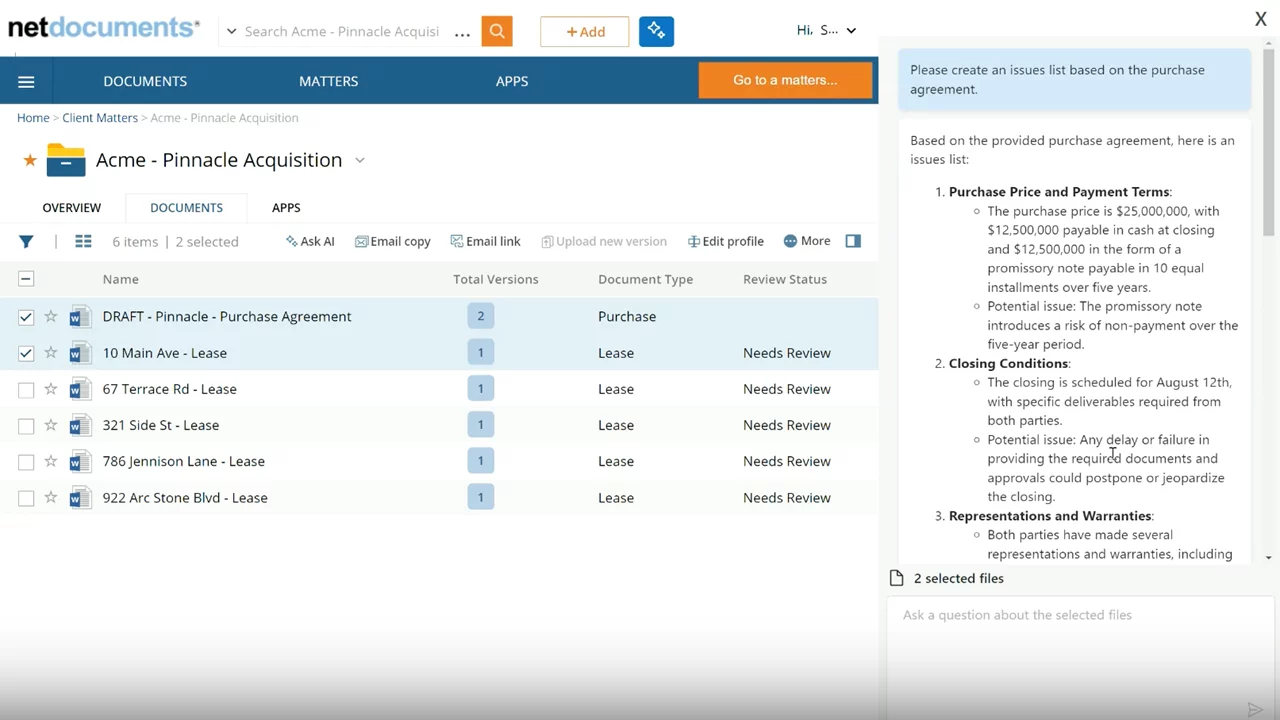
Task: Uncheck the DRAFT - Pinnacle Purchase Agreement row
Action: [26, 316]
